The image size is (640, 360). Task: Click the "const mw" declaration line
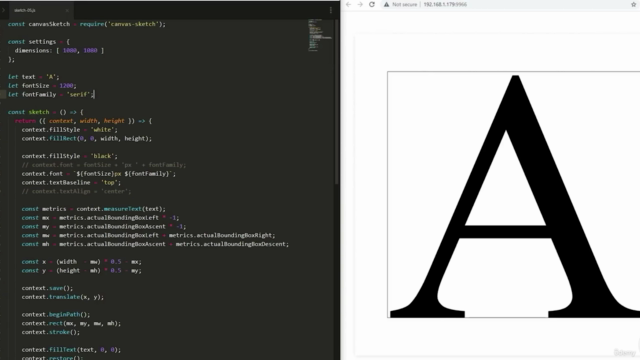tap(149, 235)
